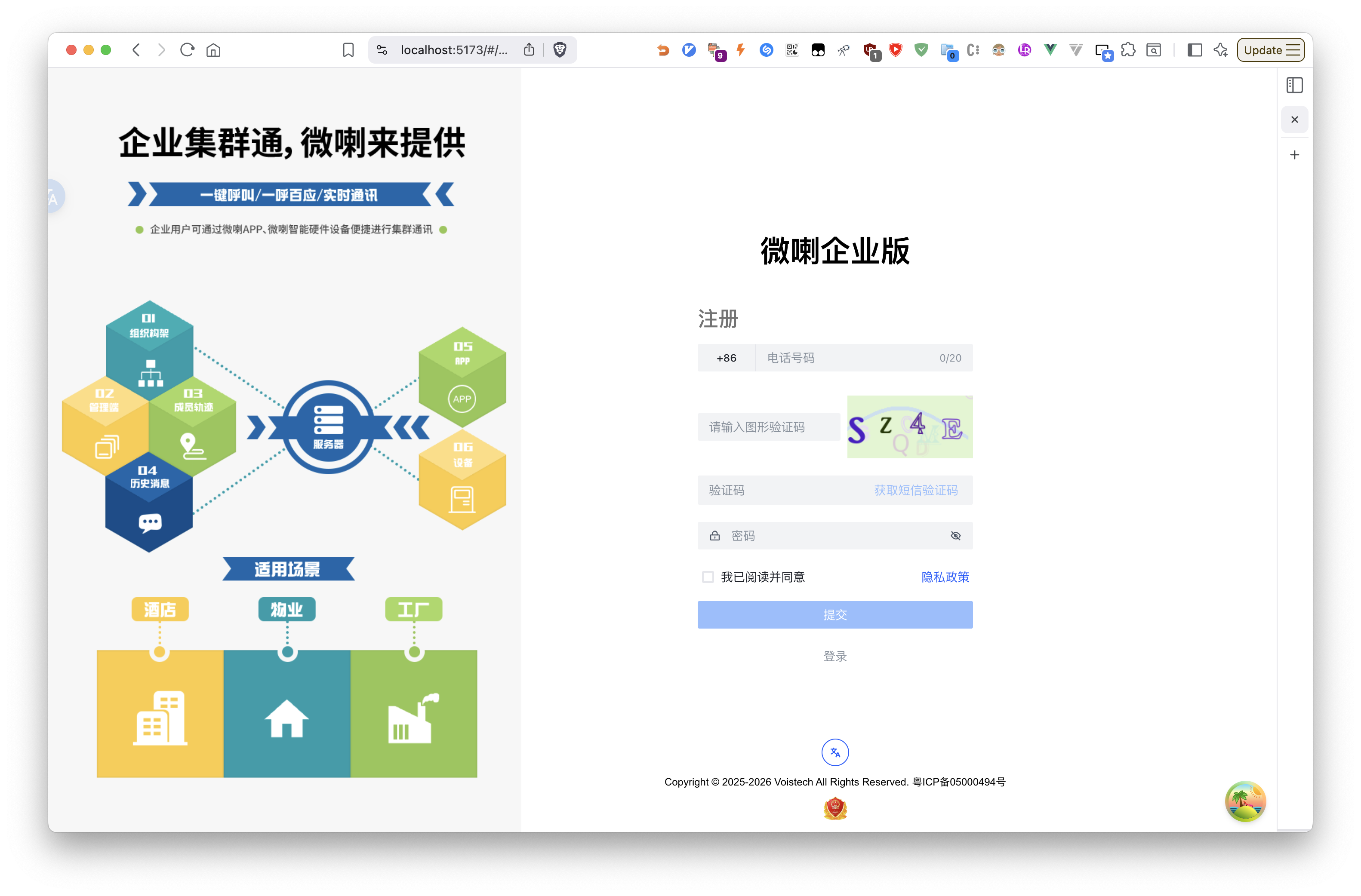Toggle password visibility eye icon
This screenshot has height=896, width=1361.
tap(955, 536)
